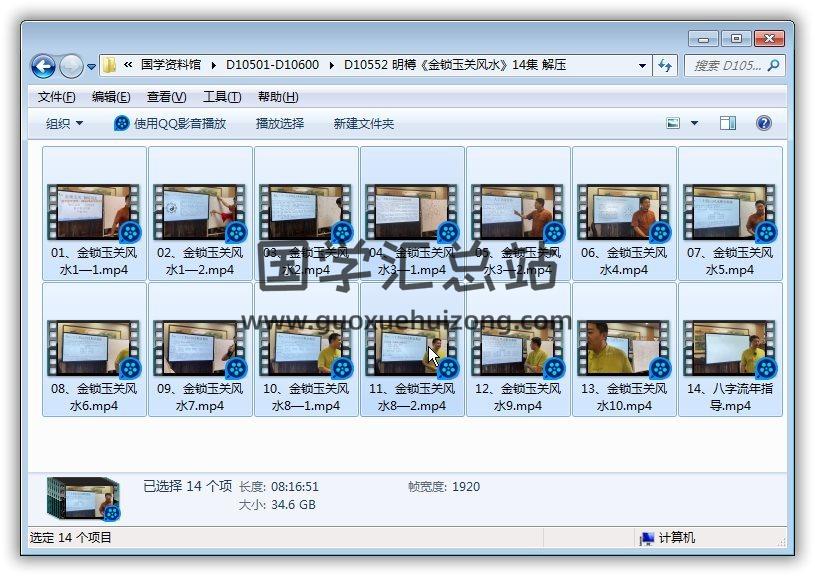Open the 工具(T) menu

coord(221,97)
